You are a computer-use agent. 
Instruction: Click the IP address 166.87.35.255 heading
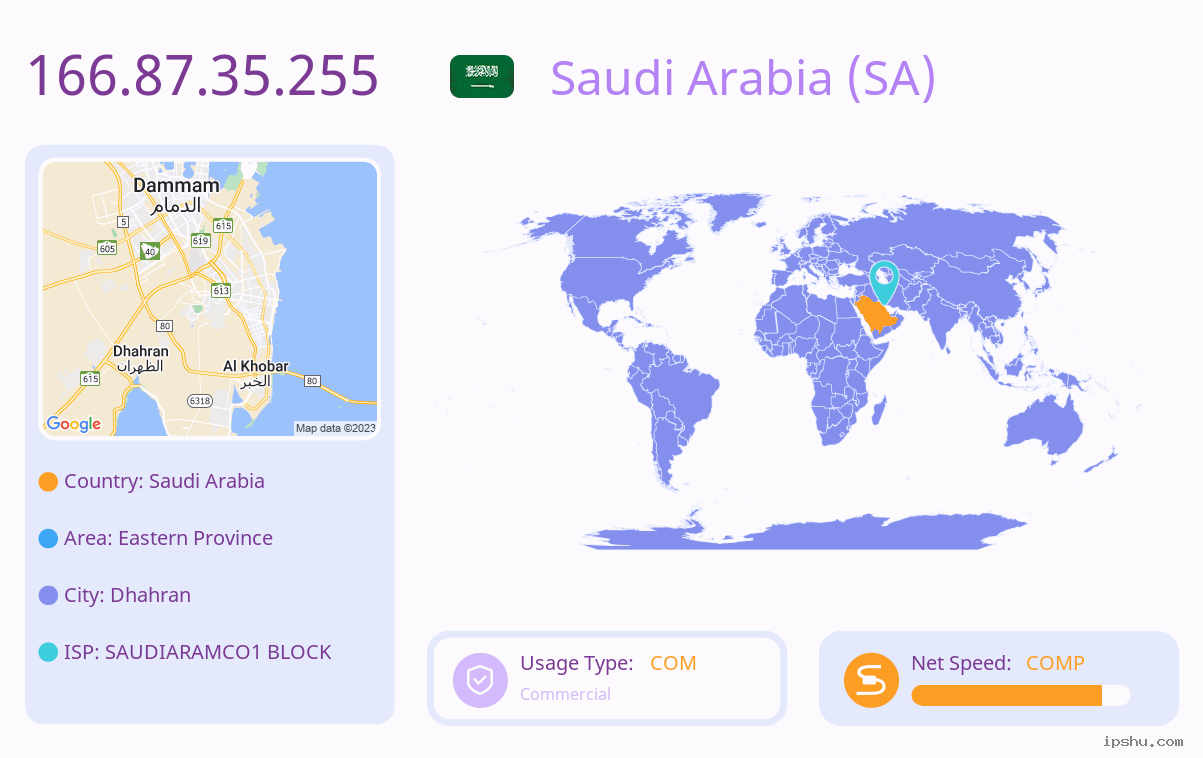[203, 76]
